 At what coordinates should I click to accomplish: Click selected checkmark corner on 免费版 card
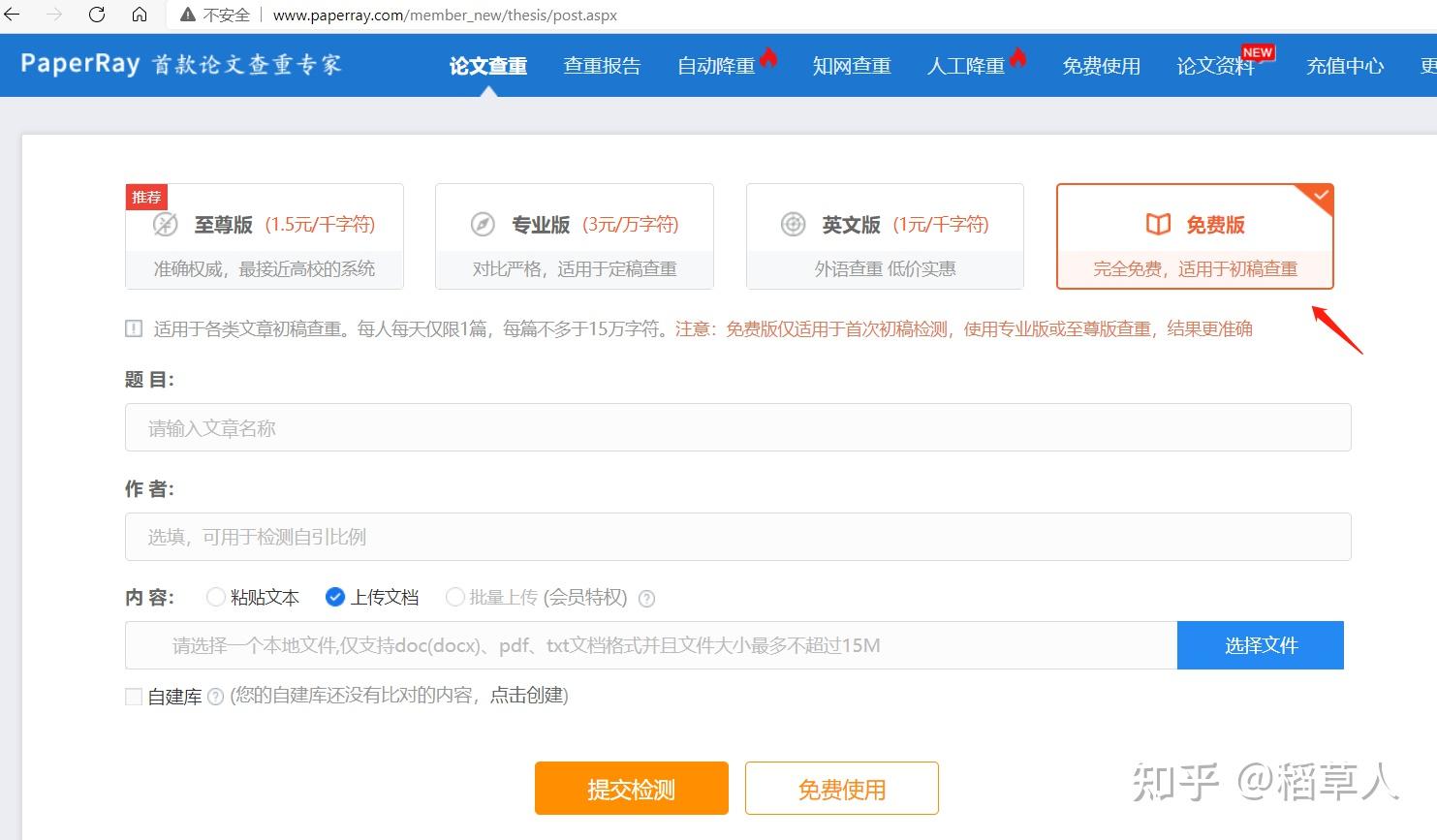1321,196
